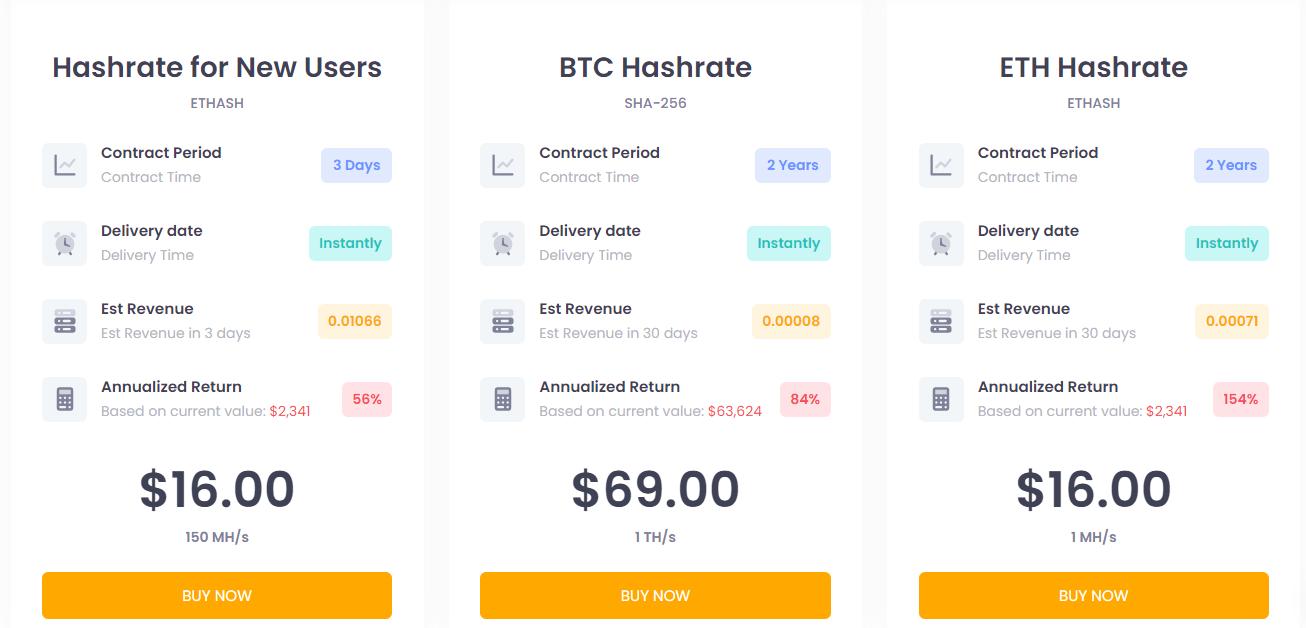Click the Est Revenue server icon in BTC card
This screenshot has width=1306, height=628.
click(502, 321)
